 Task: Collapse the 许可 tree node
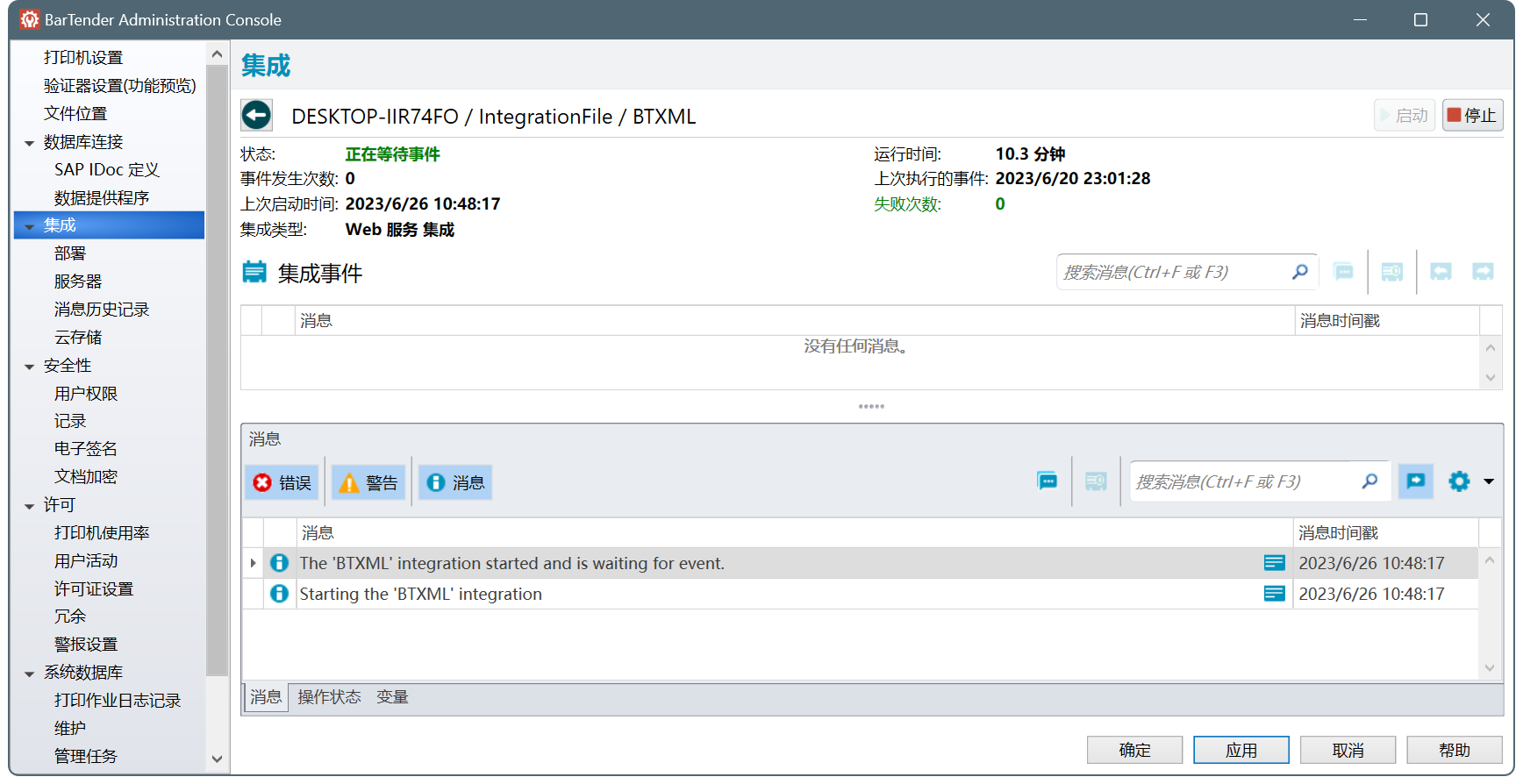(x=30, y=506)
